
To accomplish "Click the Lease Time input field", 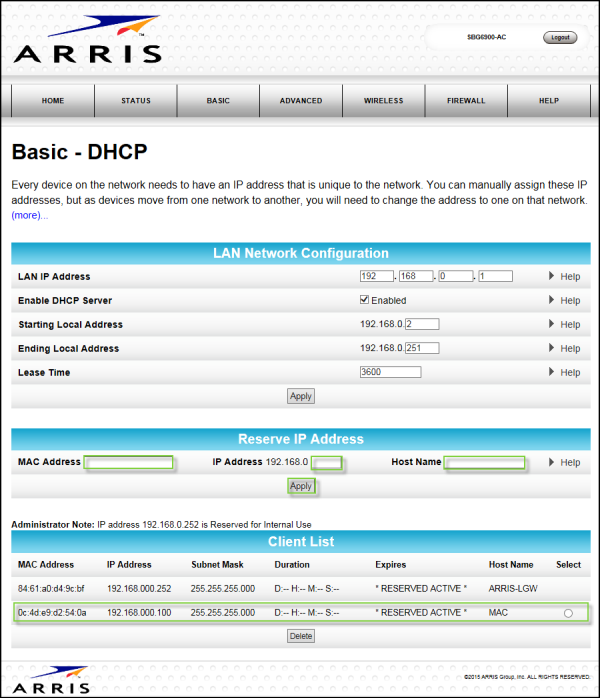I will pyautogui.click(x=390, y=372).
